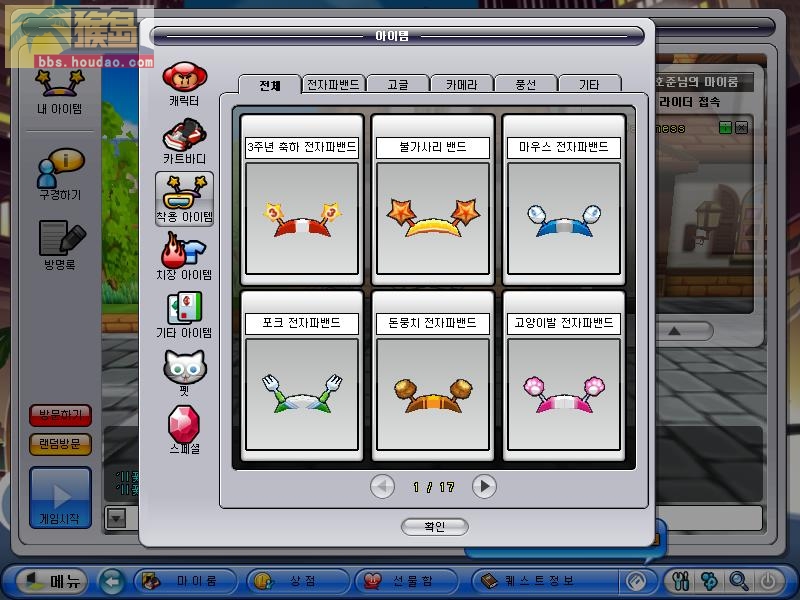Go to 마이룸 in bottom bar
Viewport: 800px width, 600px height.
click(186, 581)
